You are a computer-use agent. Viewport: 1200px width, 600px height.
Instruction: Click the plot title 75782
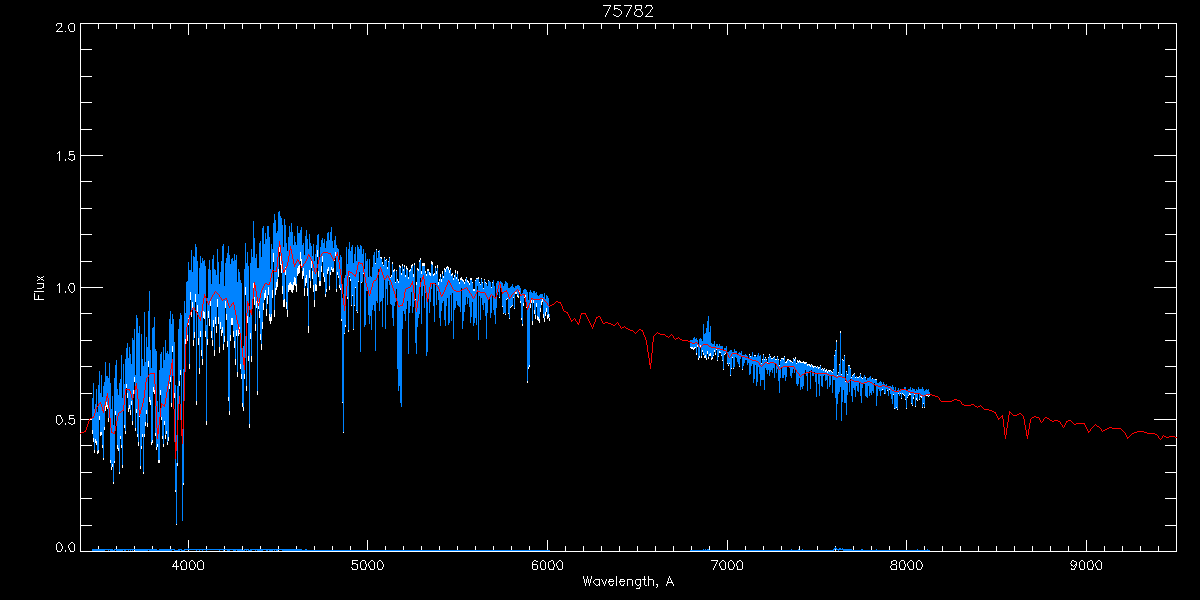pos(628,11)
